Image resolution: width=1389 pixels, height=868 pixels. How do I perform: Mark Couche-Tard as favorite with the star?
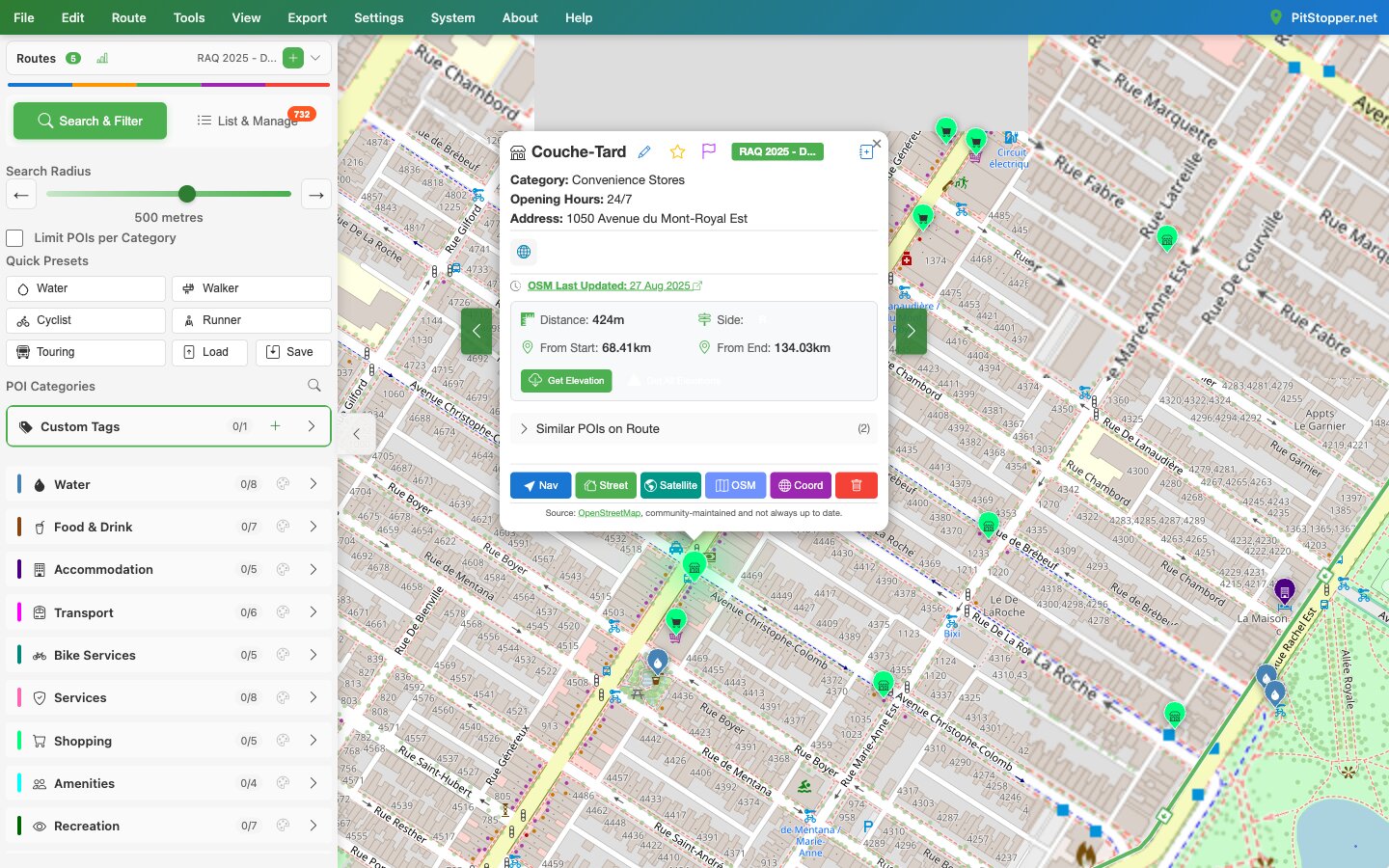(x=678, y=151)
